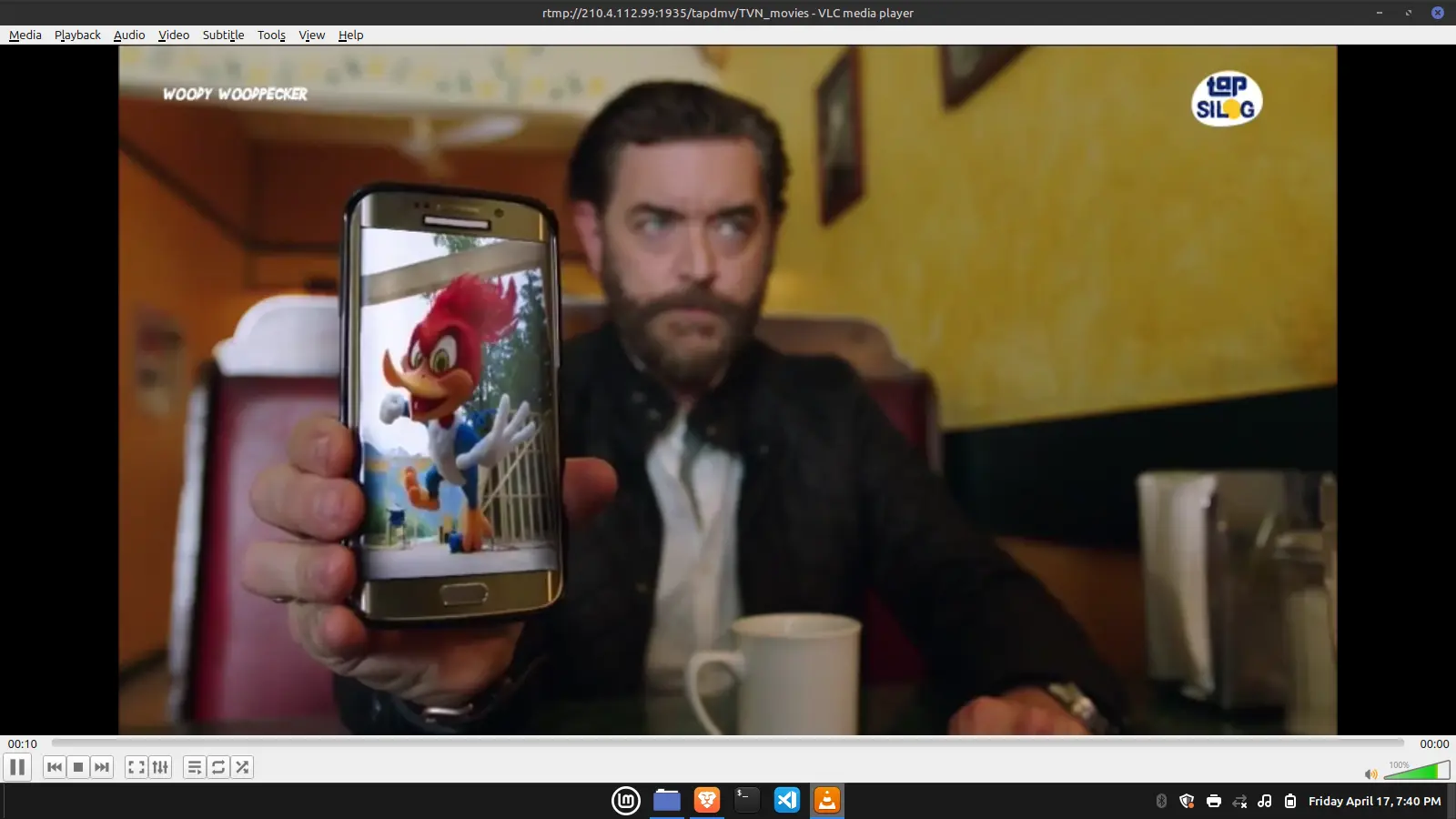
Task: Open network connections tray icon
Action: click(x=1239, y=801)
